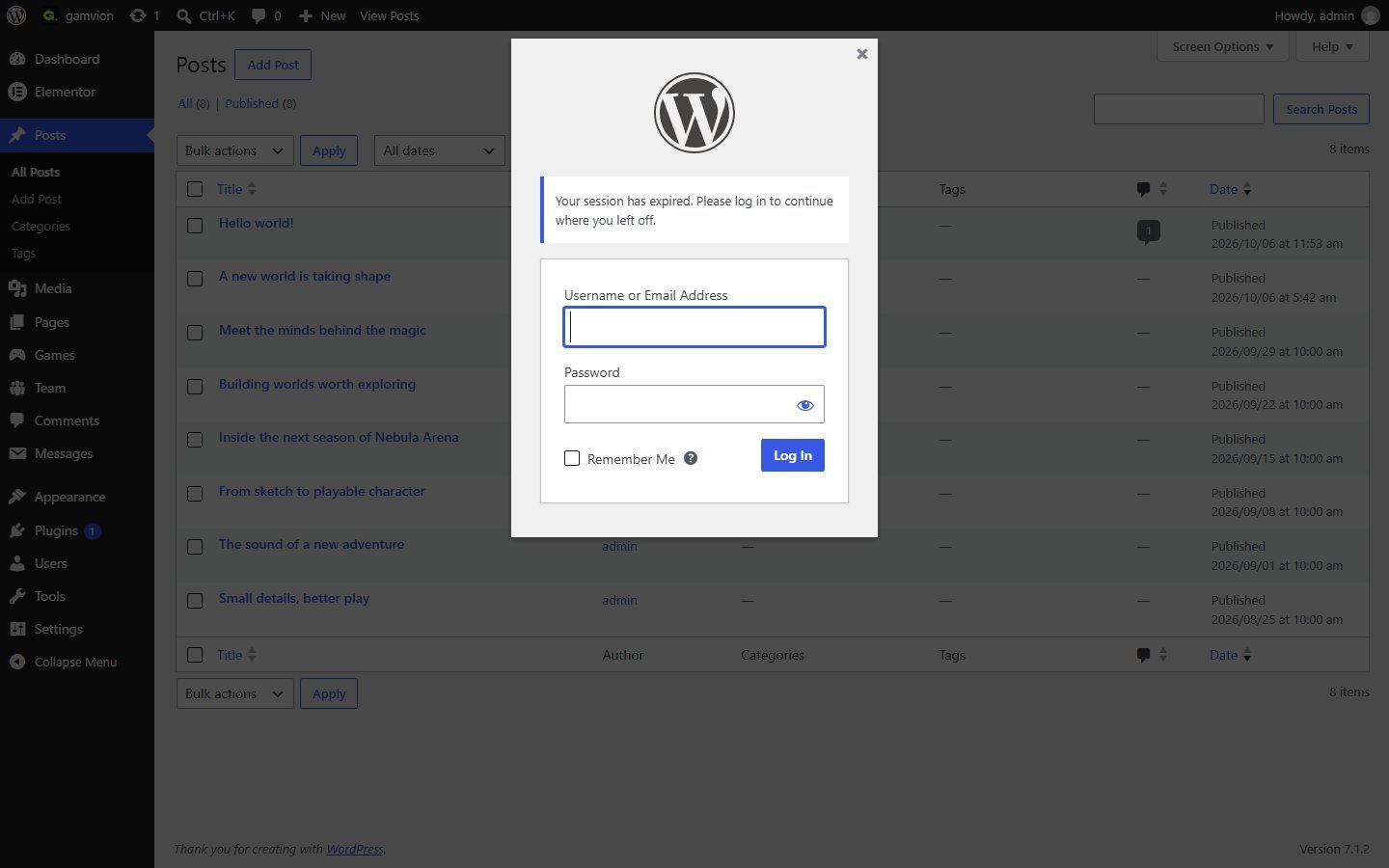1389x868 pixels.
Task: Open the Pages menu in the sidebar
Action: tap(77, 322)
